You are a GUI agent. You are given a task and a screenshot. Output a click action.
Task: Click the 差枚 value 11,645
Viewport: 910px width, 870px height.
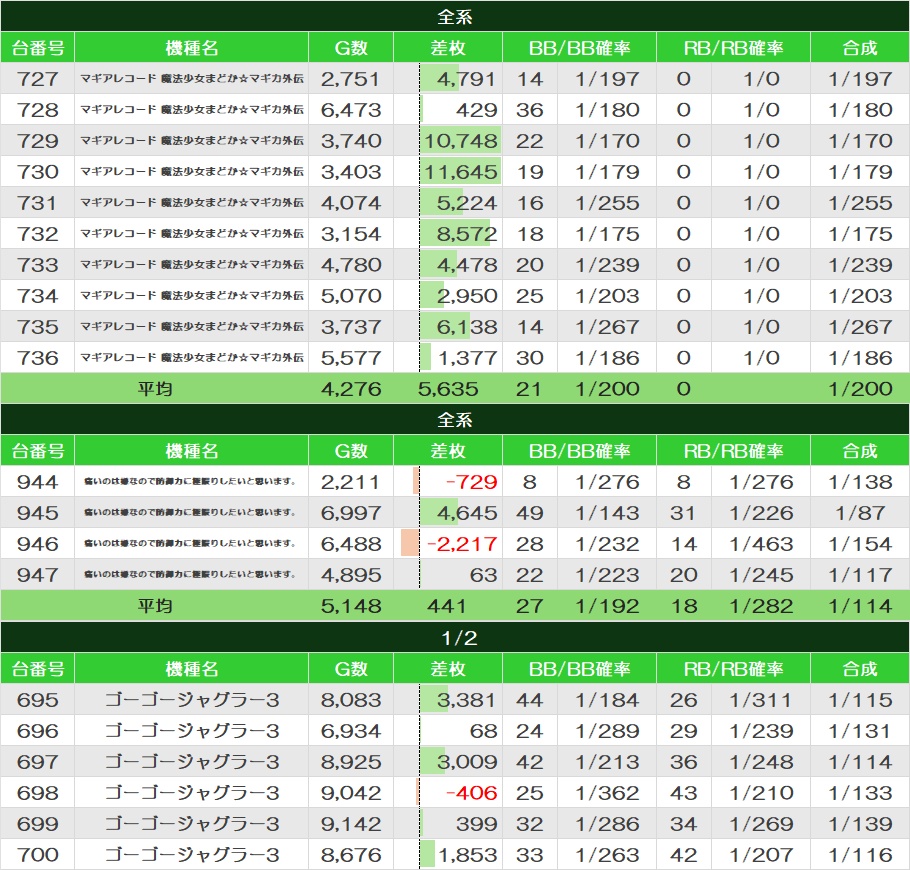(461, 172)
